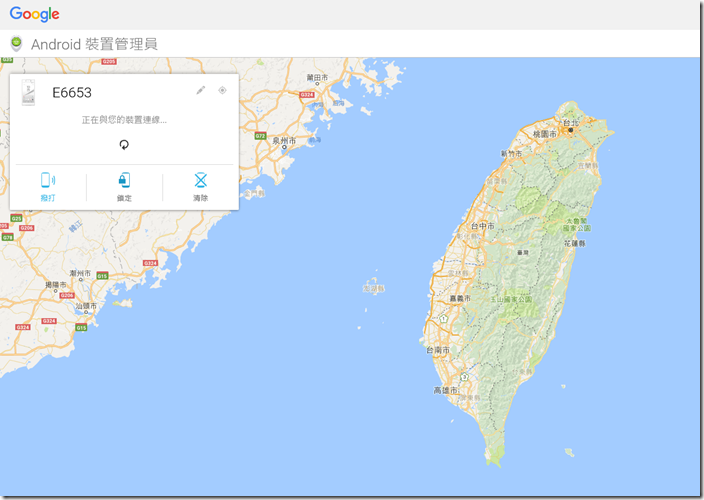Click the 嘉義市 map label
The height and width of the screenshot is (500, 704).
[460, 298]
